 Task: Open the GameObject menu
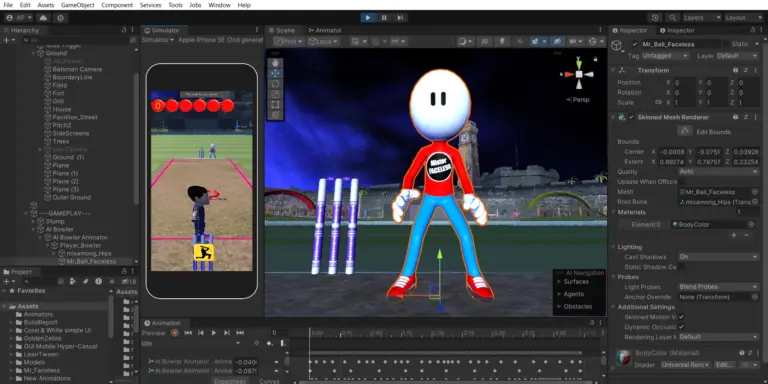[x=78, y=5]
